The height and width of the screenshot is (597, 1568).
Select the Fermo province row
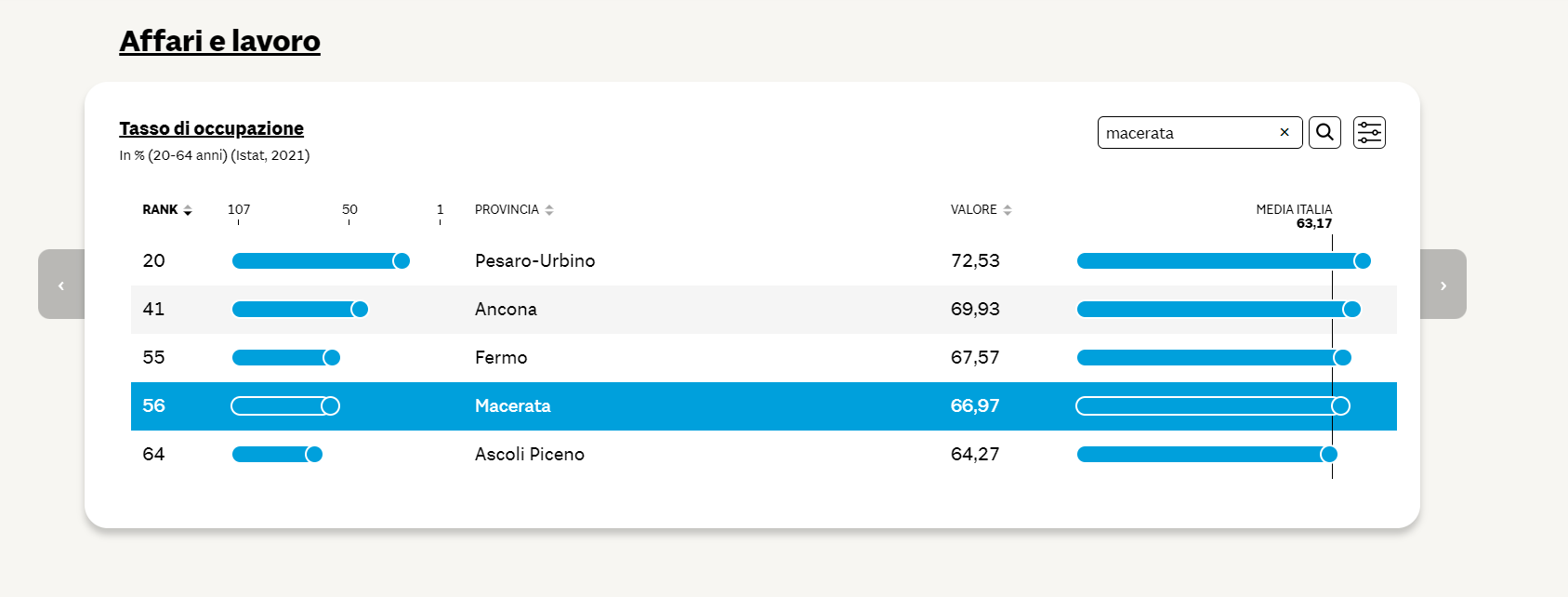coord(764,358)
